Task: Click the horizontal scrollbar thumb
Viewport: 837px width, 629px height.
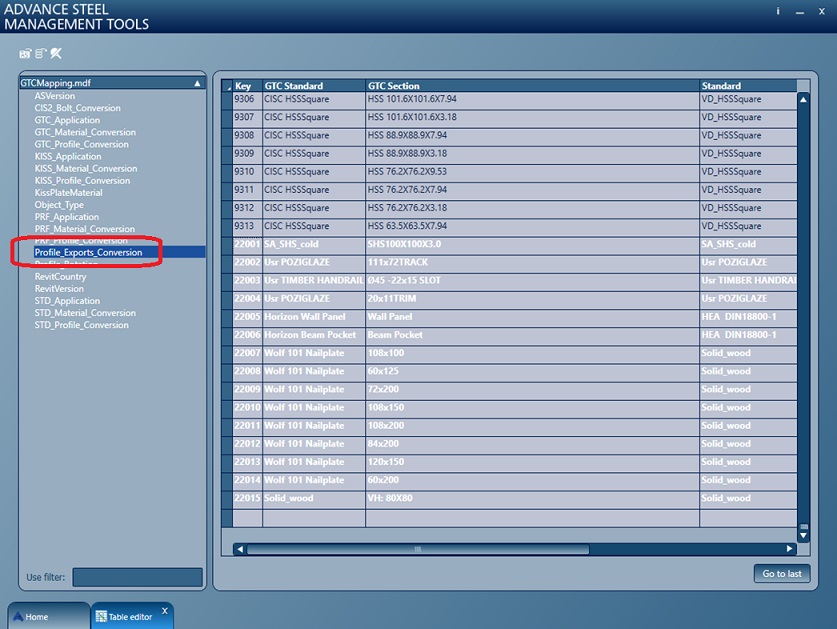Action: coord(418,549)
